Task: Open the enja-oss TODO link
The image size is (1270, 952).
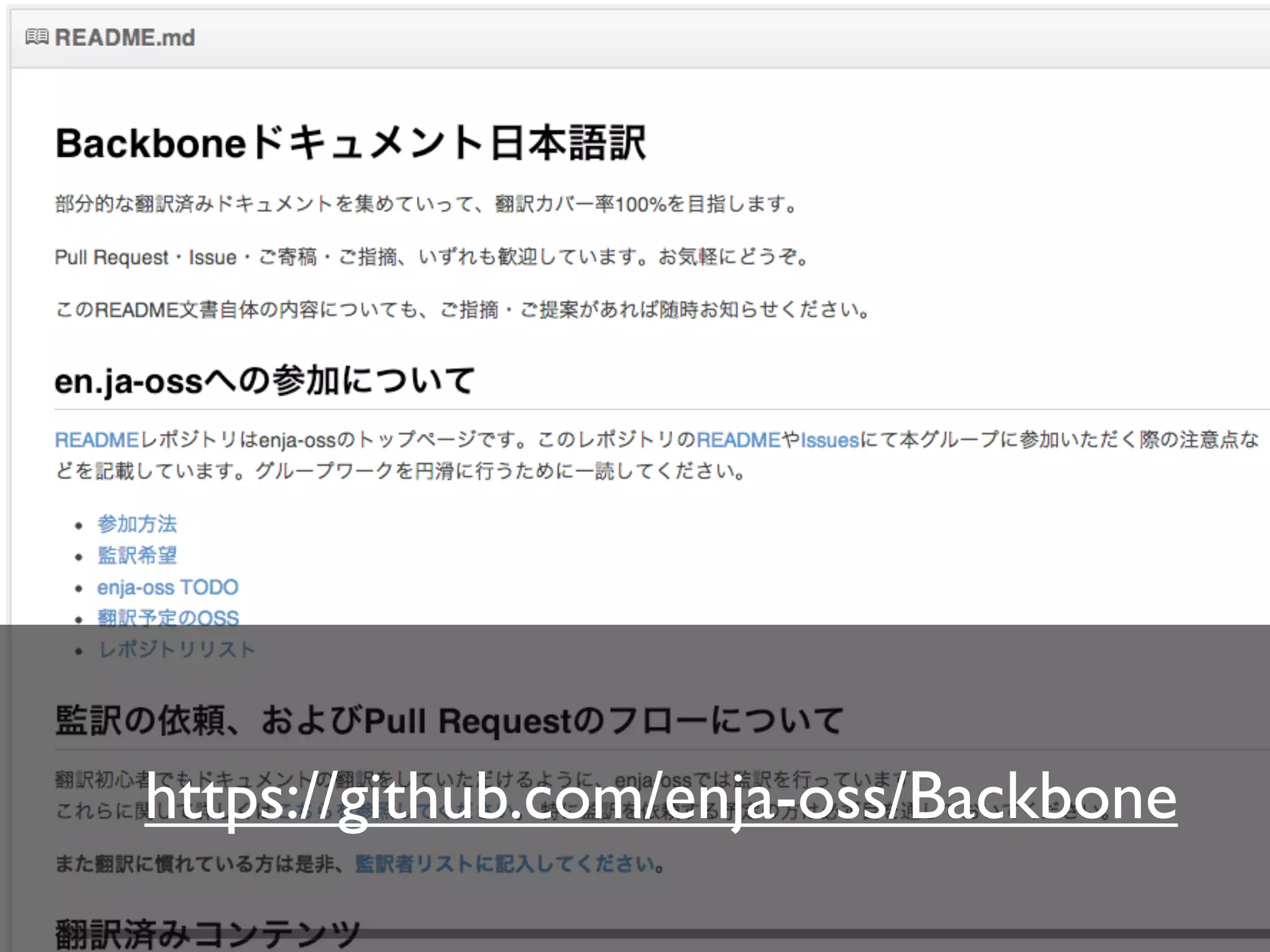Action: click(167, 587)
